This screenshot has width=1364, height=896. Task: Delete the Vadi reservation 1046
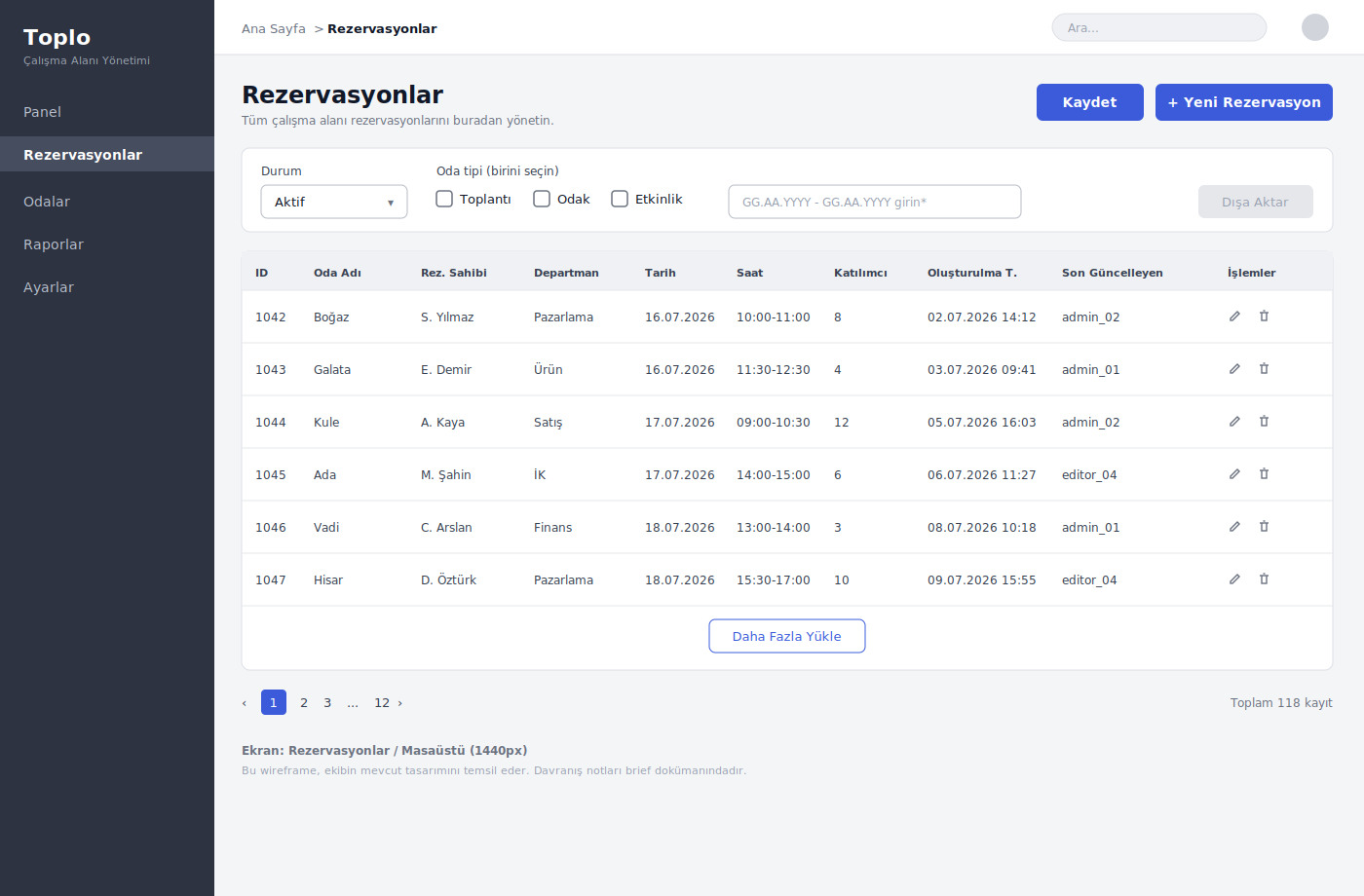point(1264,527)
